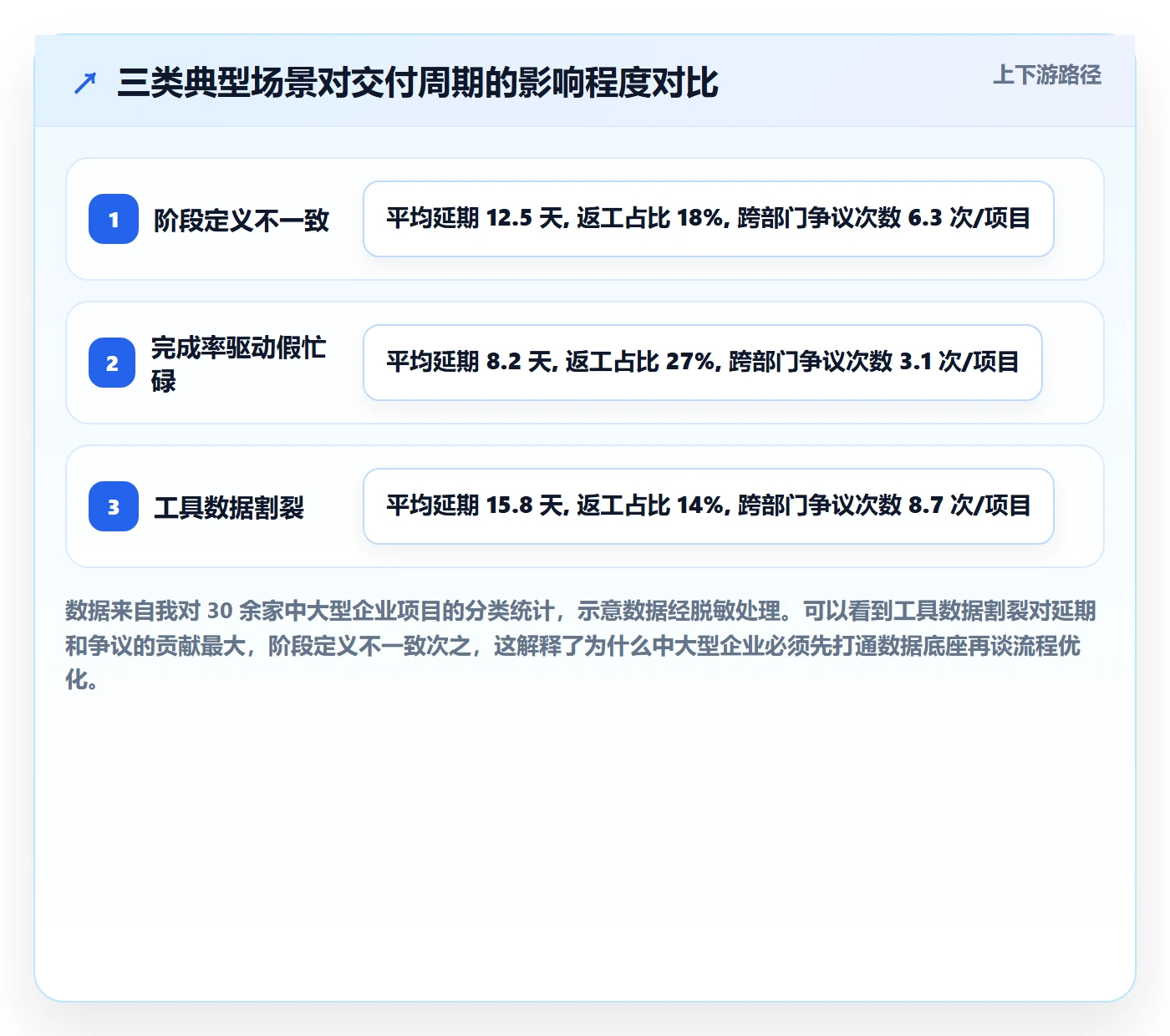Select the 完成率驱动假忙碌 label
The width and height of the screenshot is (1170, 1036).
coord(239,363)
